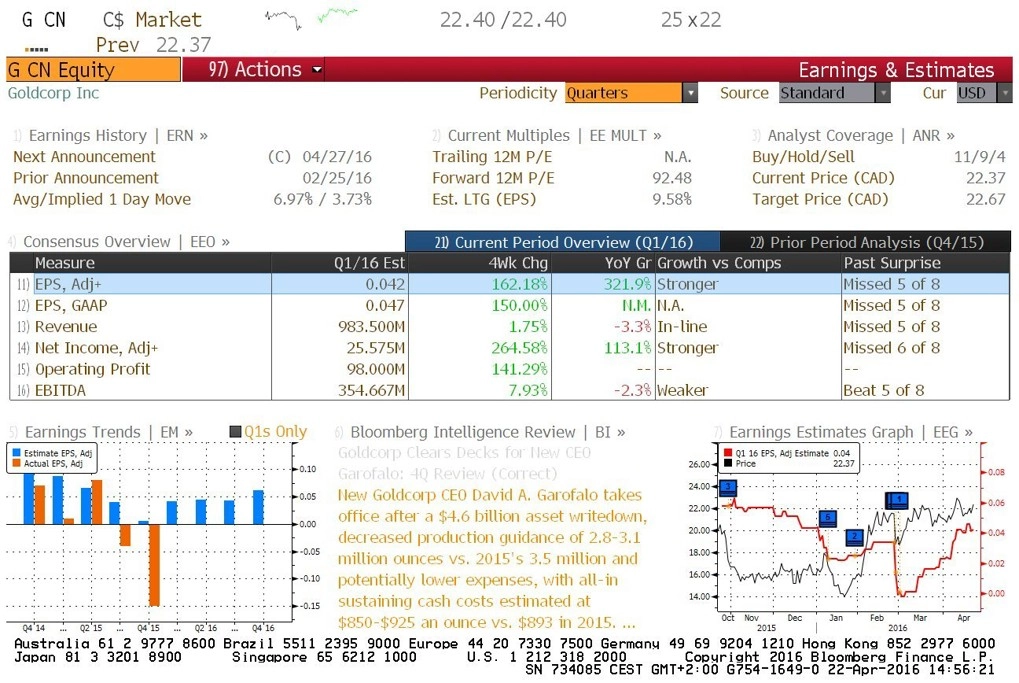Click marker 2 on estimates graph
1019x683 pixels.
point(854,536)
